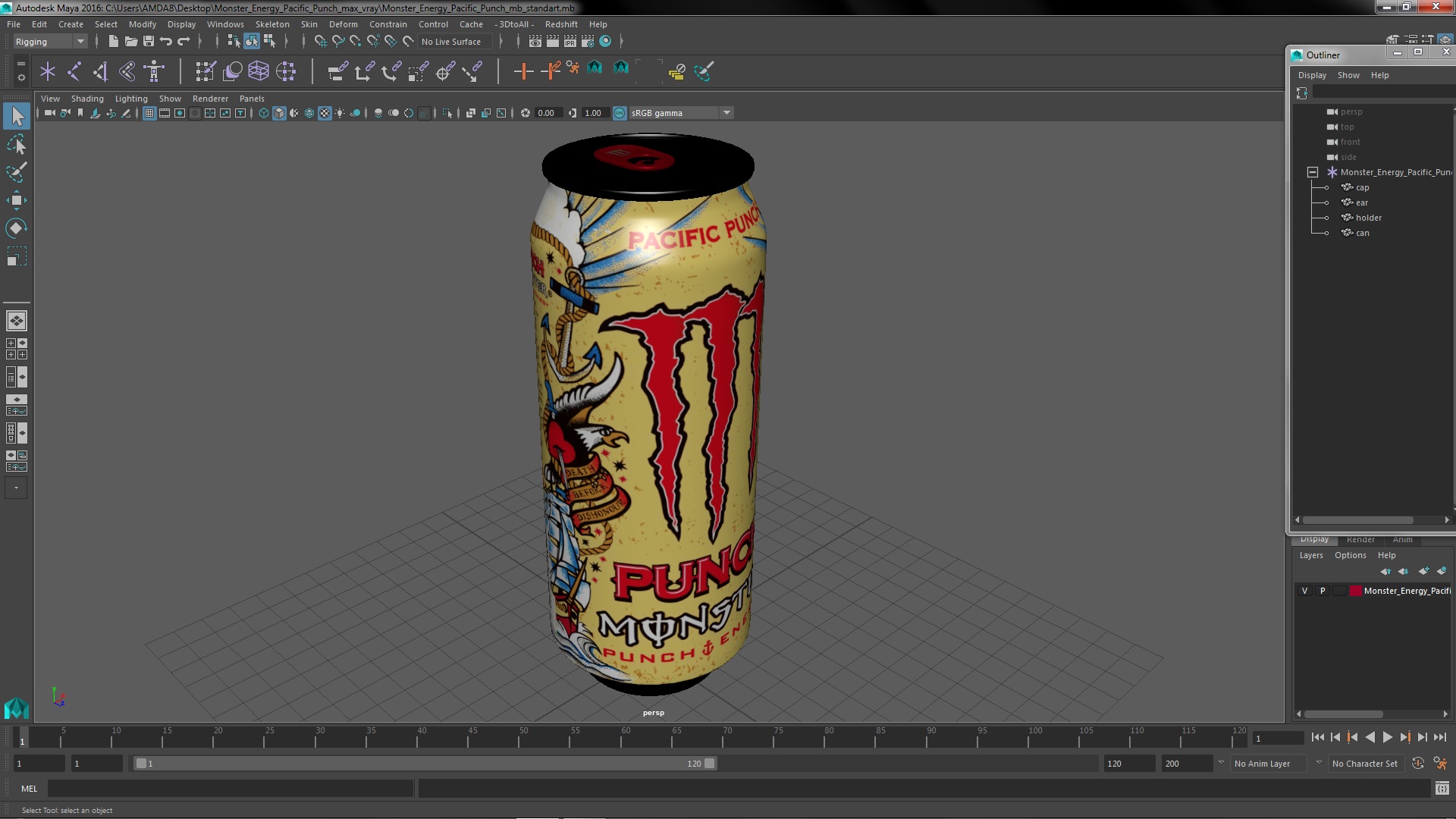Click the playback range slider bar
Viewport: 1456px width, 819px height.
pos(425,764)
